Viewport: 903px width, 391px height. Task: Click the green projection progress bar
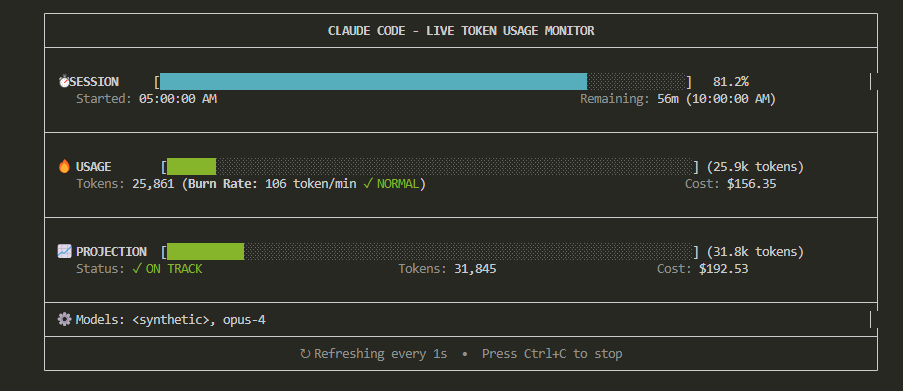[x=206, y=251]
